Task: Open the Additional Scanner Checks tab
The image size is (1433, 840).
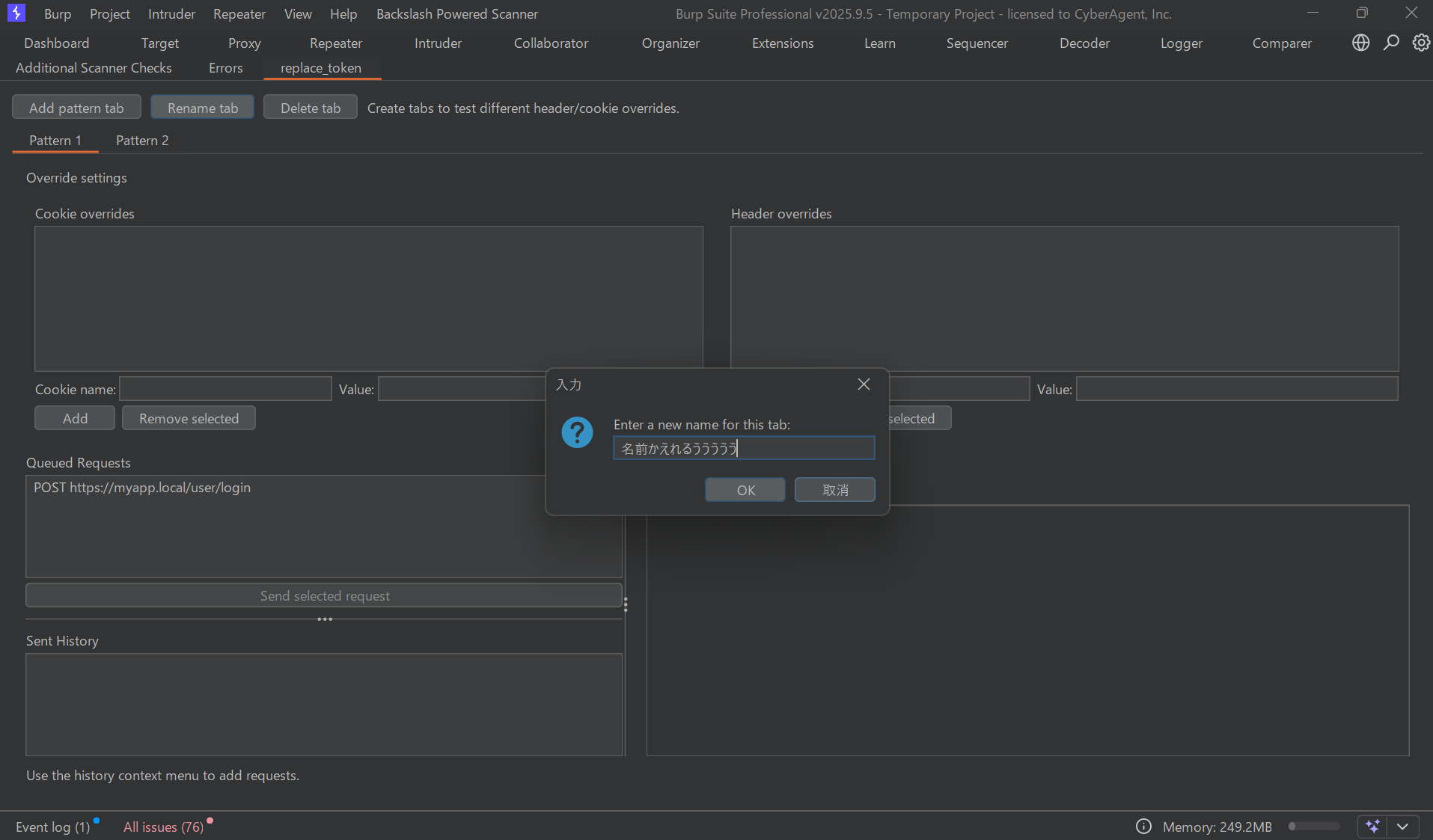Action: pyautogui.click(x=94, y=68)
